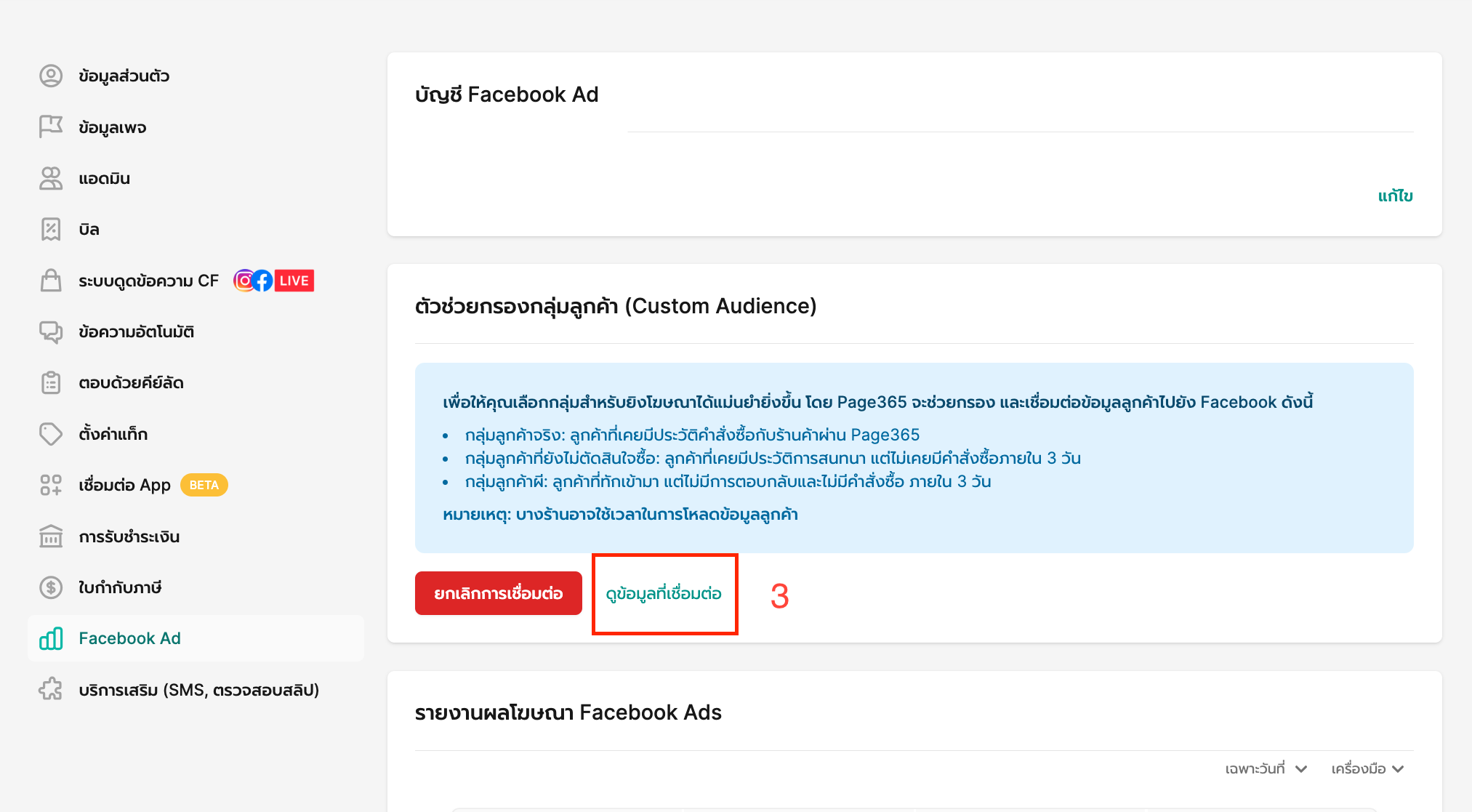Open เชื่อมต่อ App page
Image resolution: width=1472 pixels, height=812 pixels.
[x=124, y=485]
